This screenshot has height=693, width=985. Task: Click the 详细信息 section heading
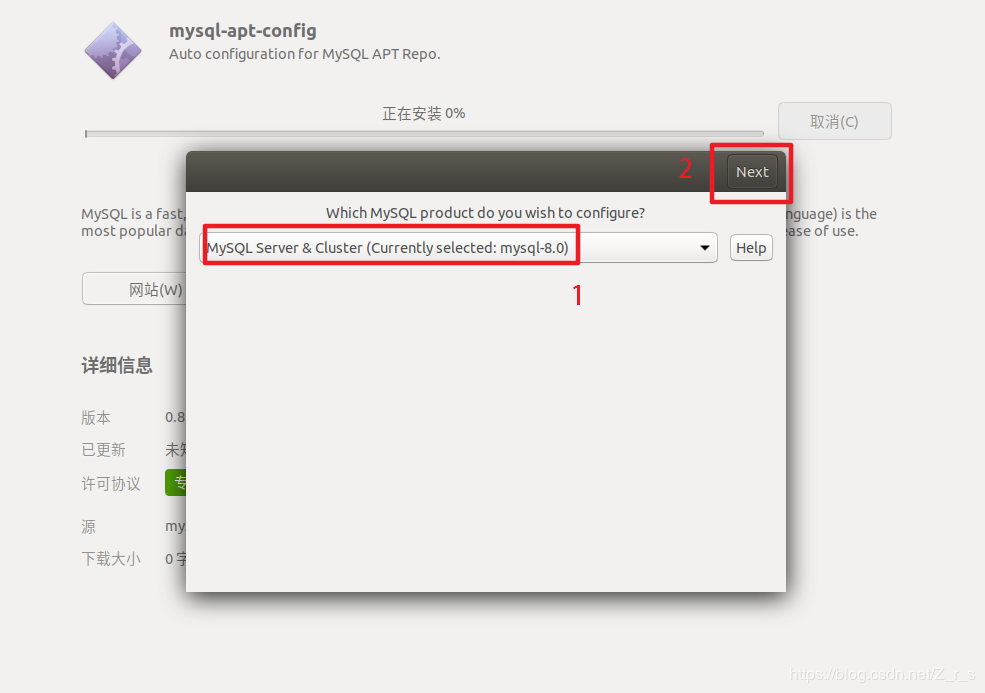pos(117,365)
